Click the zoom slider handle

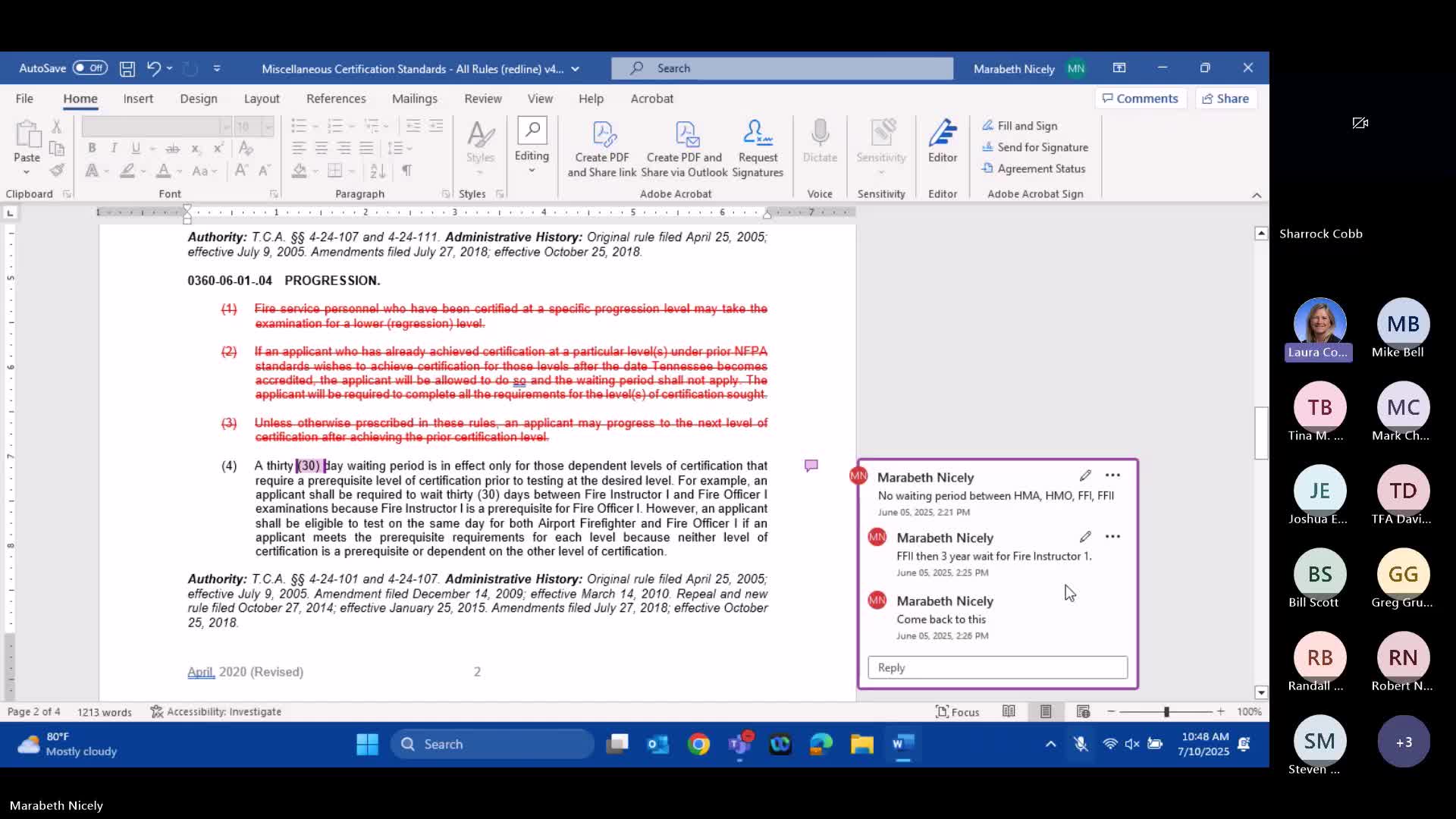[x=1166, y=711]
